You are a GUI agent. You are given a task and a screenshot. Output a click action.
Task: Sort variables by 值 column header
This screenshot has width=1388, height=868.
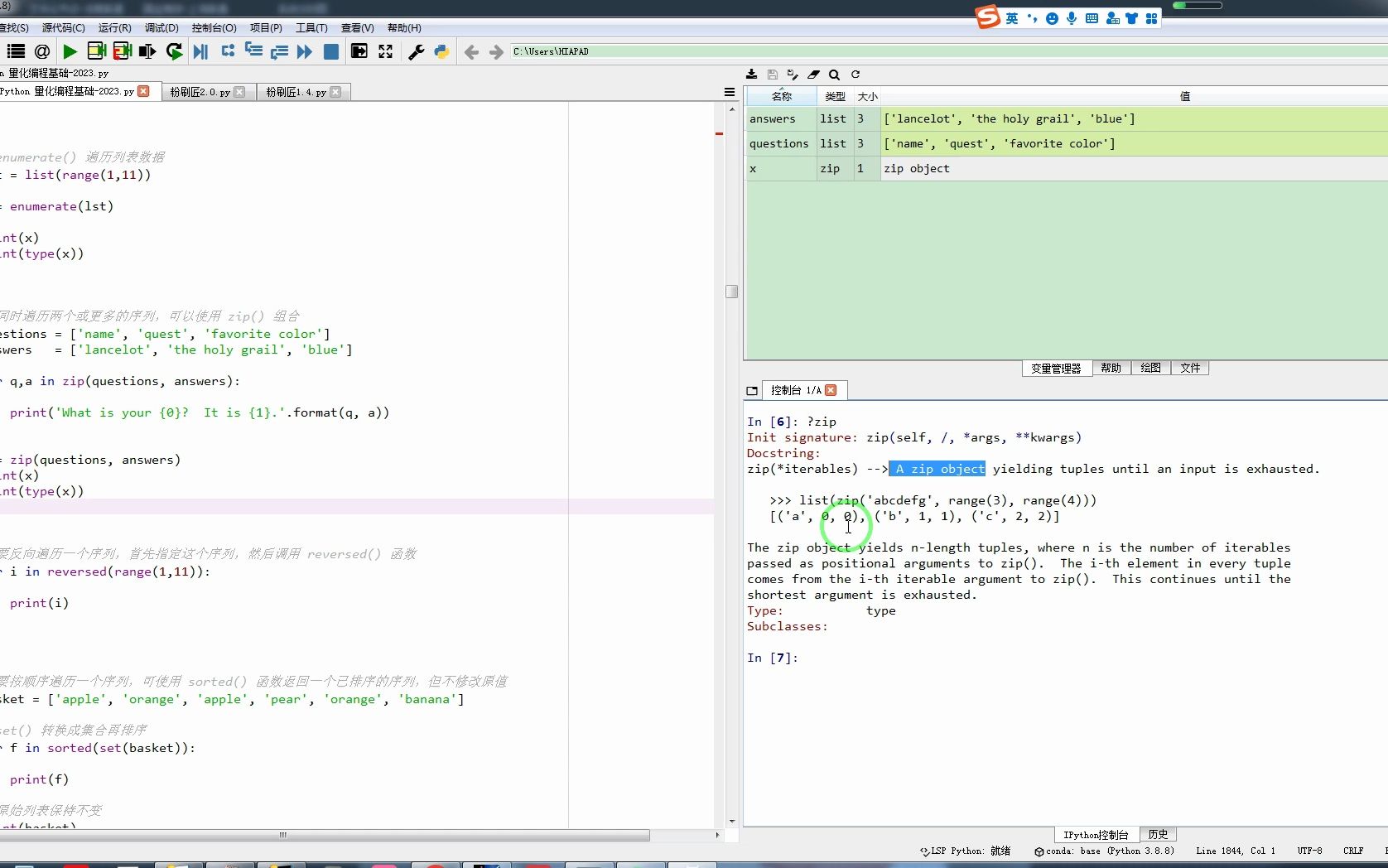click(1184, 97)
